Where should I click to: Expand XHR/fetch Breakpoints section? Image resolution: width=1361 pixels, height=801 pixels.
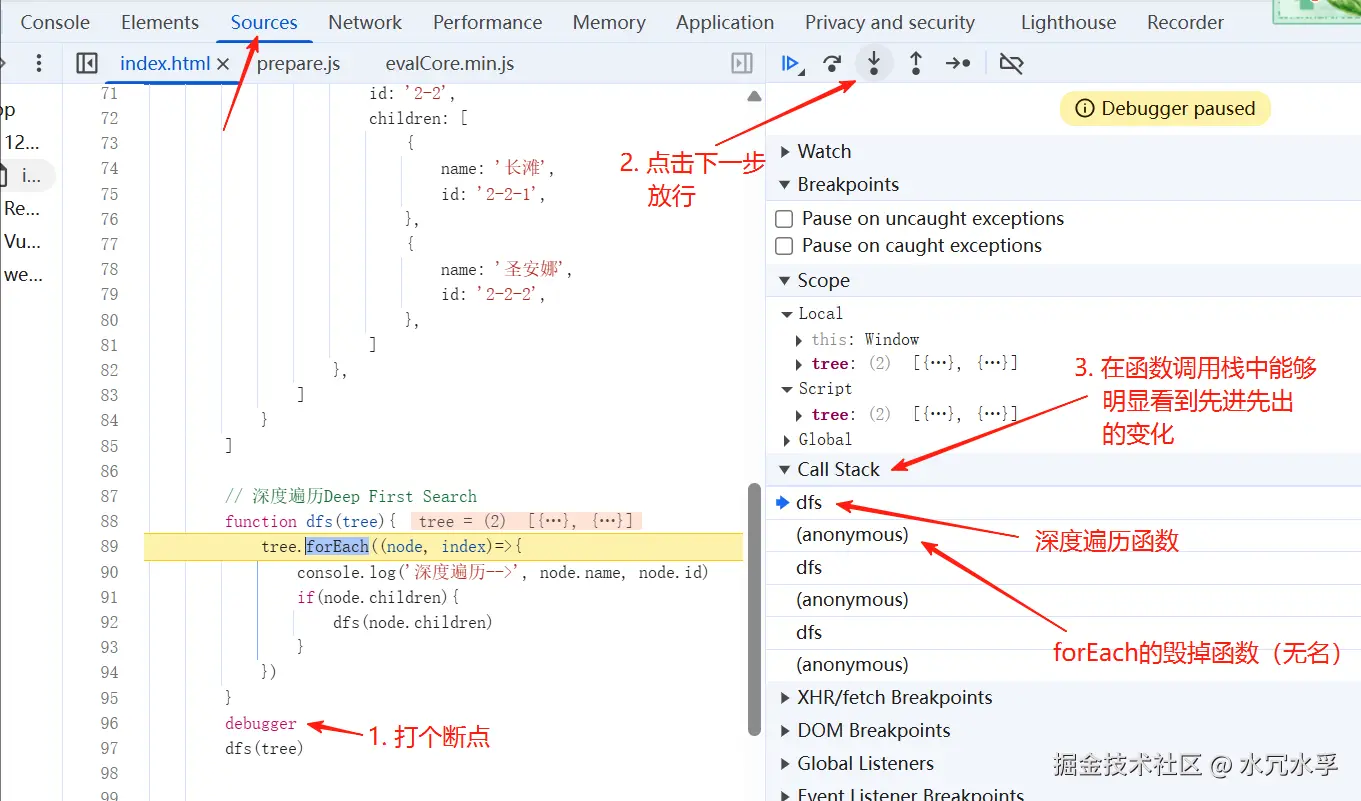pyautogui.click(x=785, y=698)
